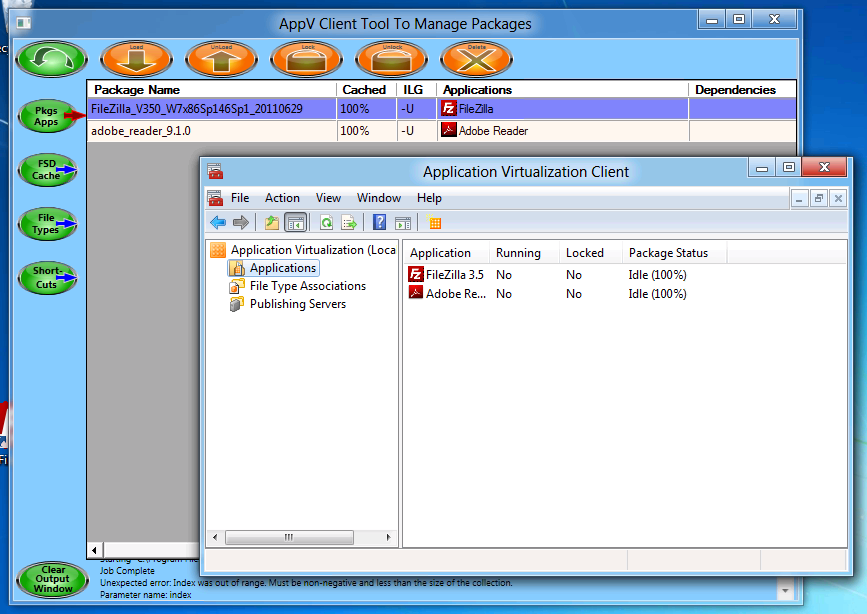
Task: Click tree pane horizontal scrollbar thumb
Action: click(x=289, y=537)
